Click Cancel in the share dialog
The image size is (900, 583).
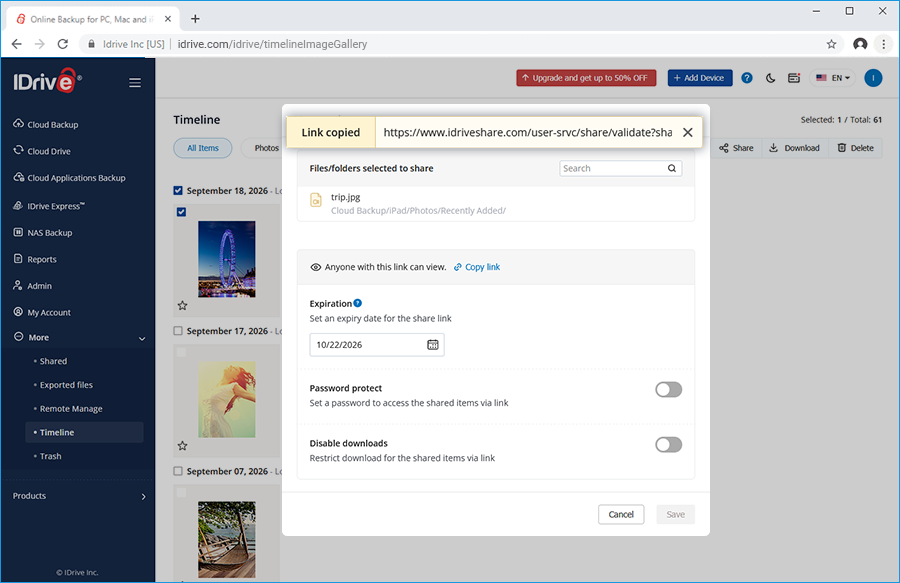click(621, 514)
